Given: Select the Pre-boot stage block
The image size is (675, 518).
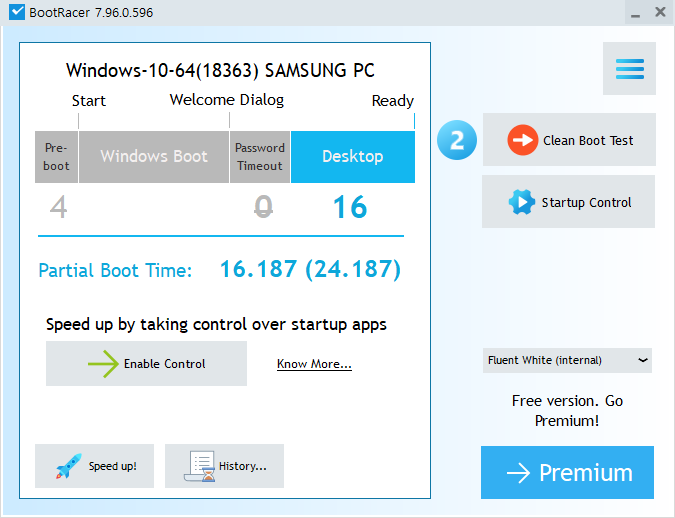Looking at the screenshot, I should pyautogui.click(x=56, y=157).
